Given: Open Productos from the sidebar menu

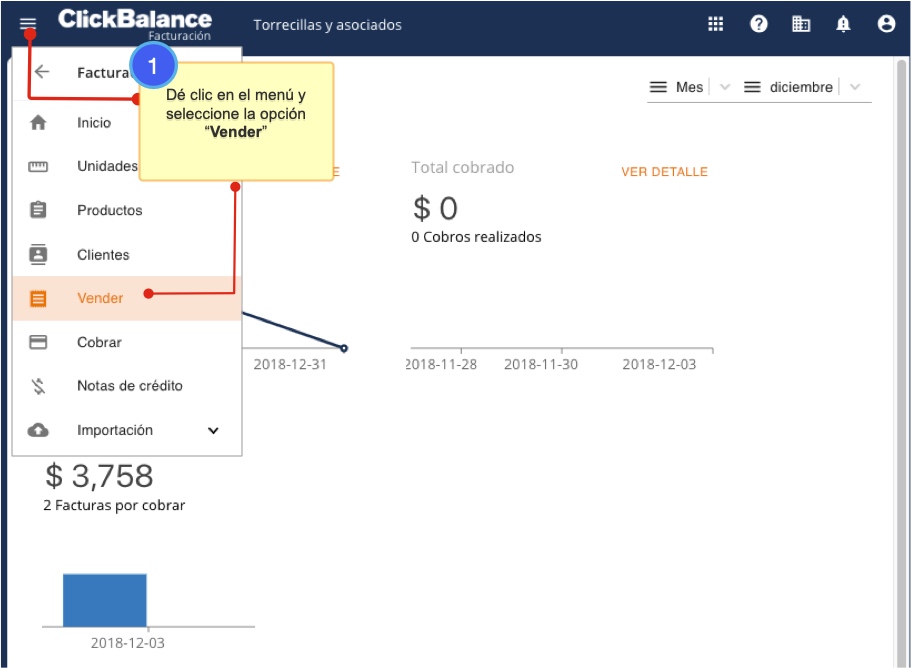Looking at the screenshot, I should (109, 211).
